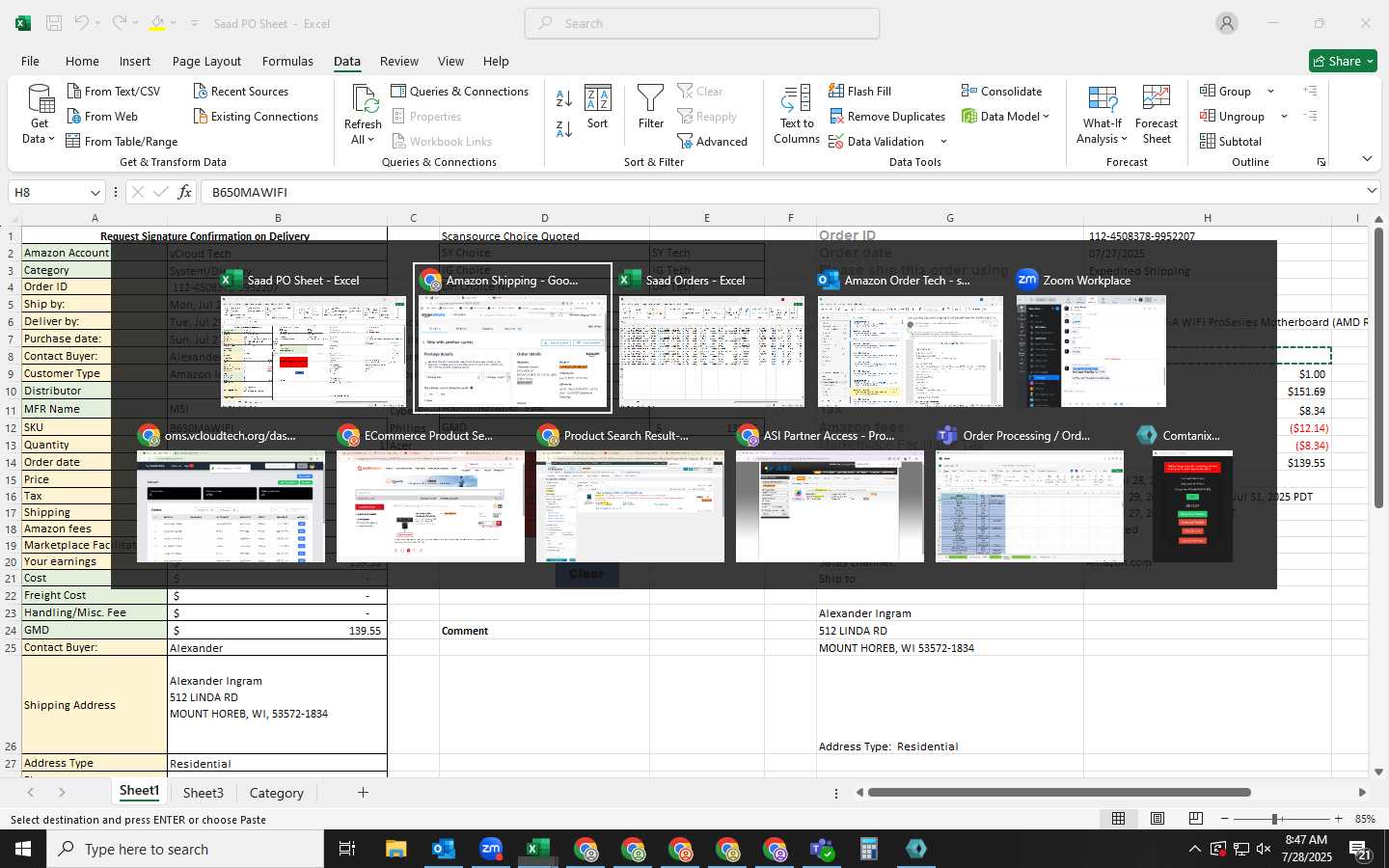Open What-If Analysis menu
1389x868 pixels.
click(1102, 115)
